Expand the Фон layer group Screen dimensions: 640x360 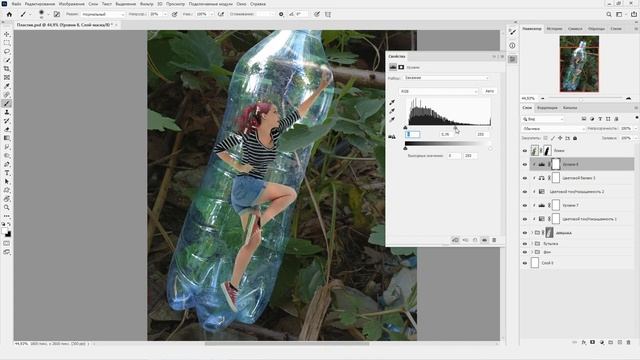pos(532,252)
